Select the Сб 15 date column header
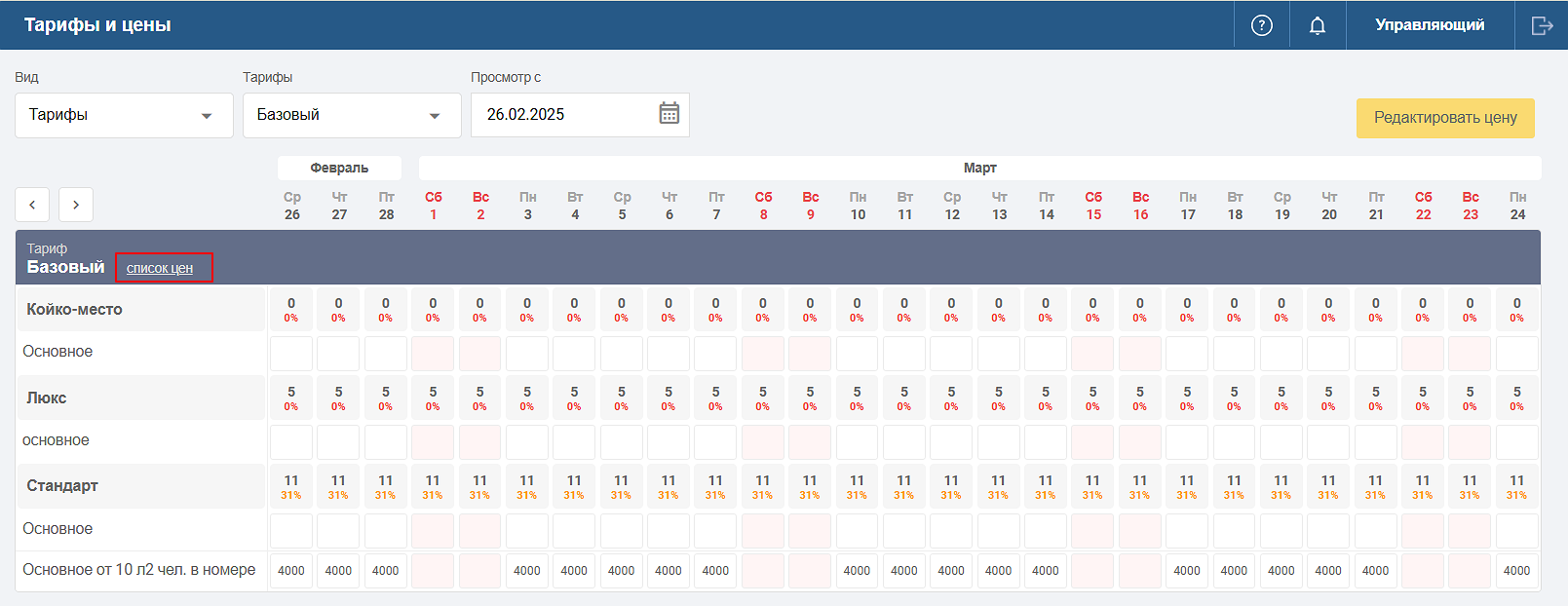 pos(1093,206)
